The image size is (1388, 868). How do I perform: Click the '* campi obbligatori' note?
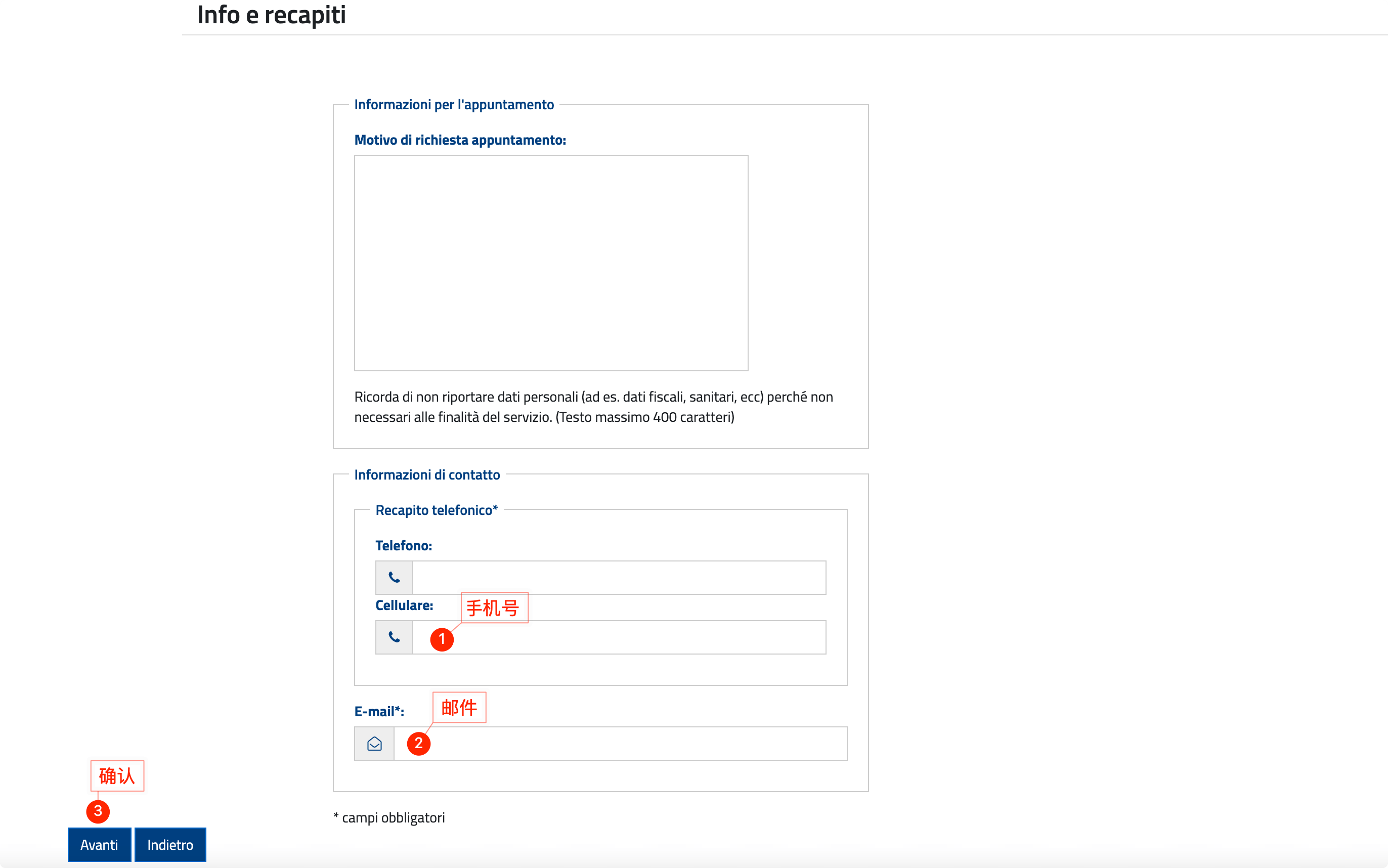point(389,817)
